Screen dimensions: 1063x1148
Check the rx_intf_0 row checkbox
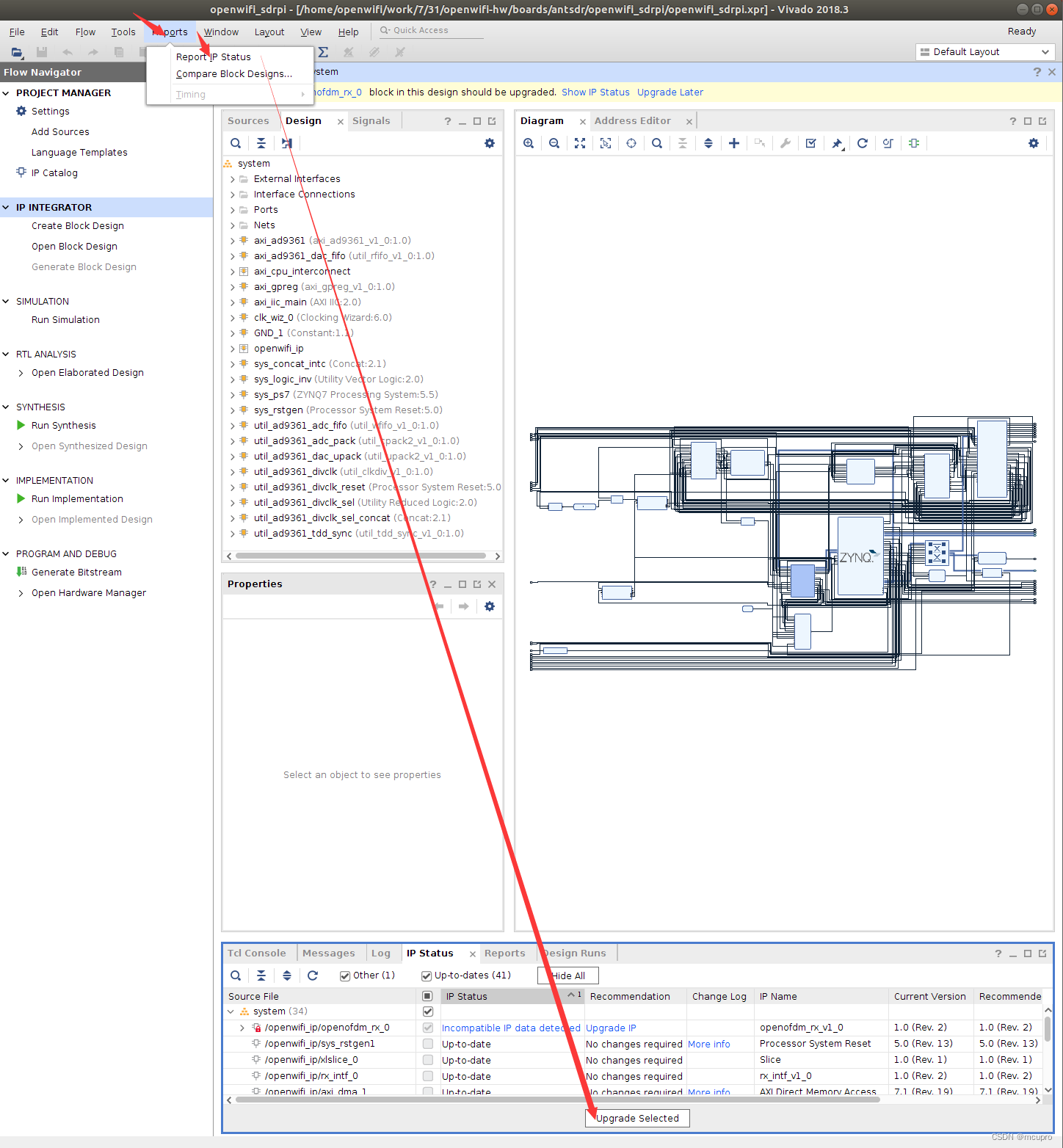tap(428, 1076)
